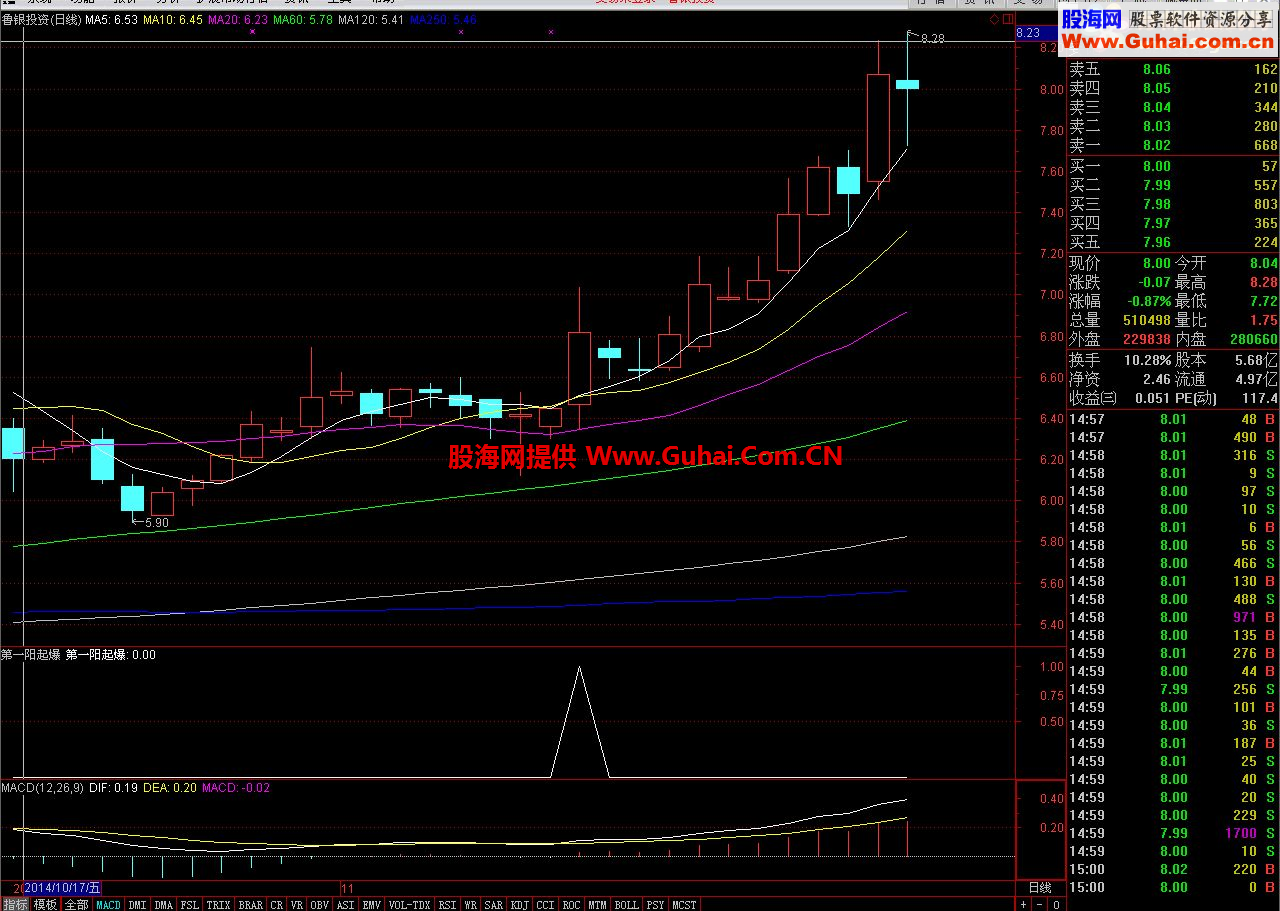Screen dimensions: 1280x911
Task: Open the 日线 period selector
Action: pos(1040,887)
